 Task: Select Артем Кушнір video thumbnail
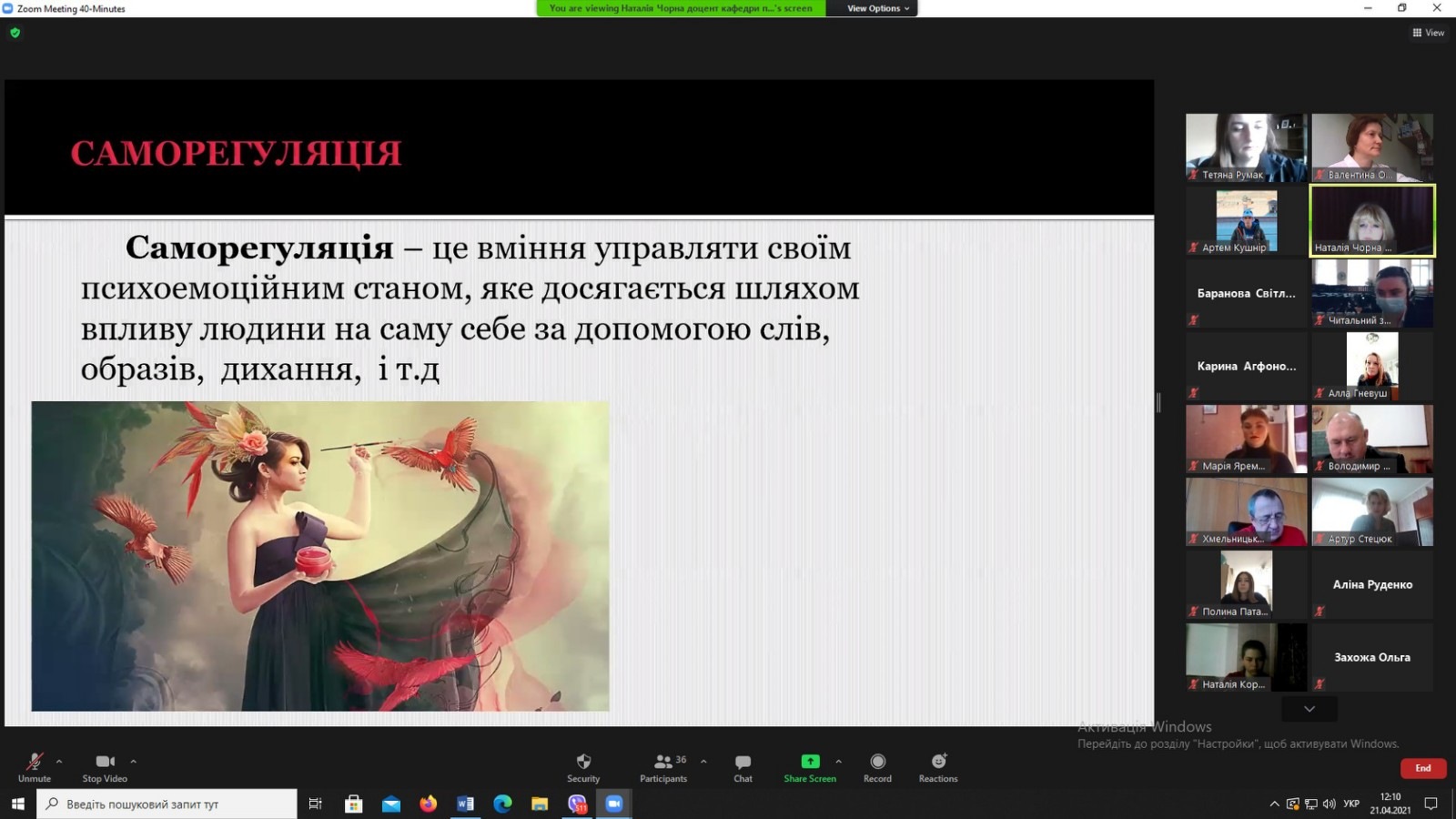[1246, 220]
